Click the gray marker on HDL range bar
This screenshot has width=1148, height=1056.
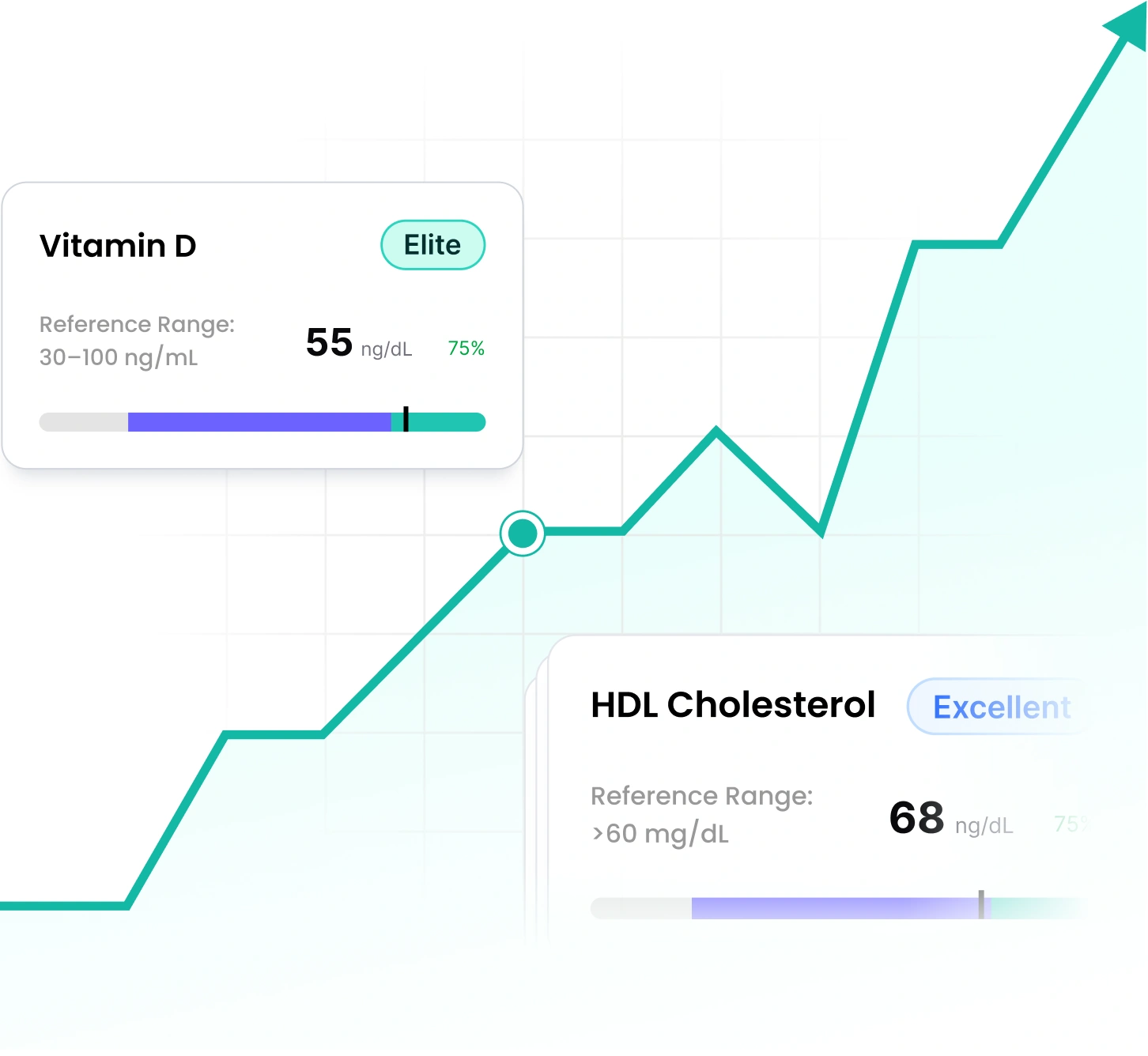tap(981, 904)
